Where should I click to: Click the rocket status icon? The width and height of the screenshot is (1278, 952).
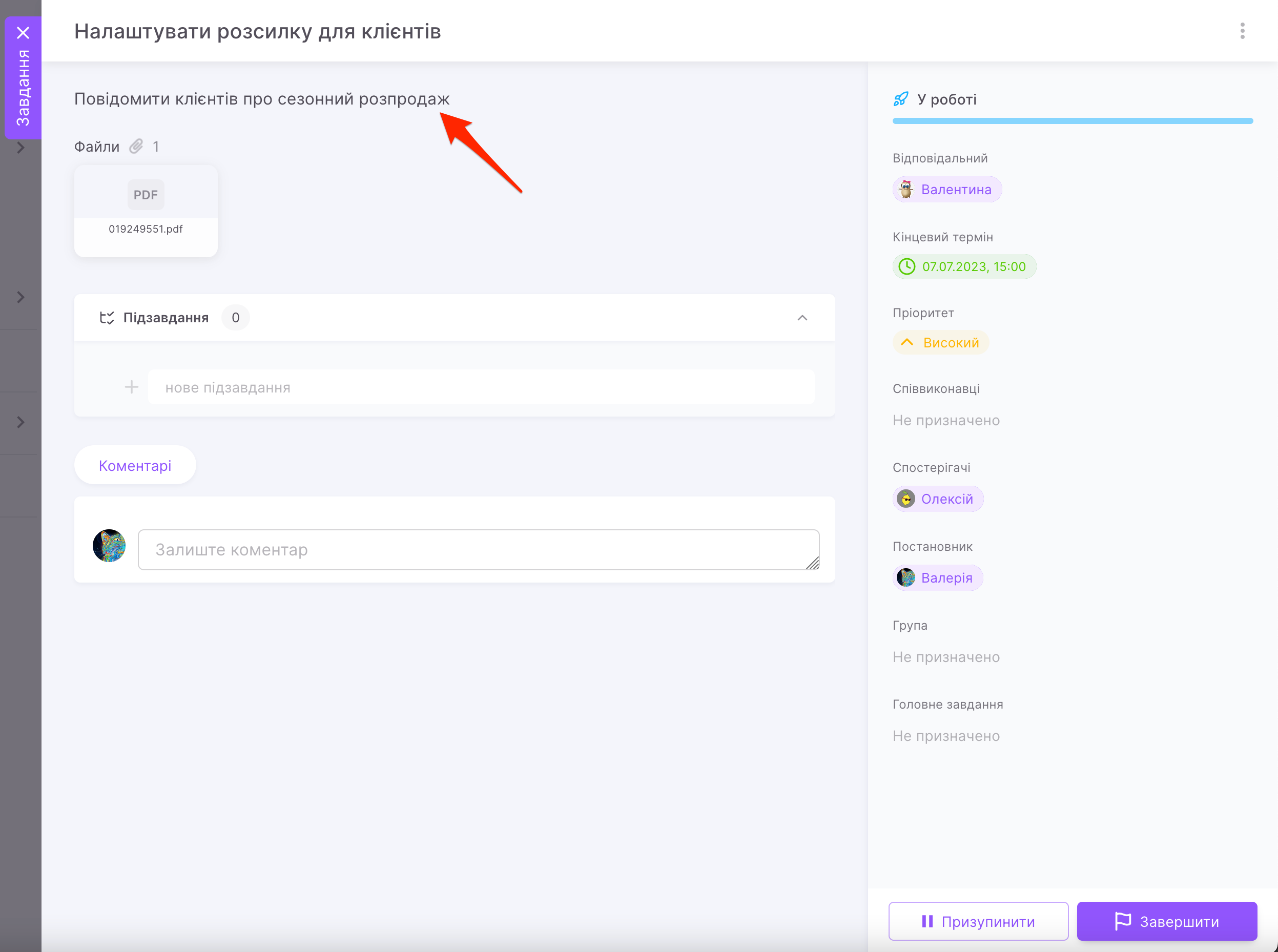900,99
